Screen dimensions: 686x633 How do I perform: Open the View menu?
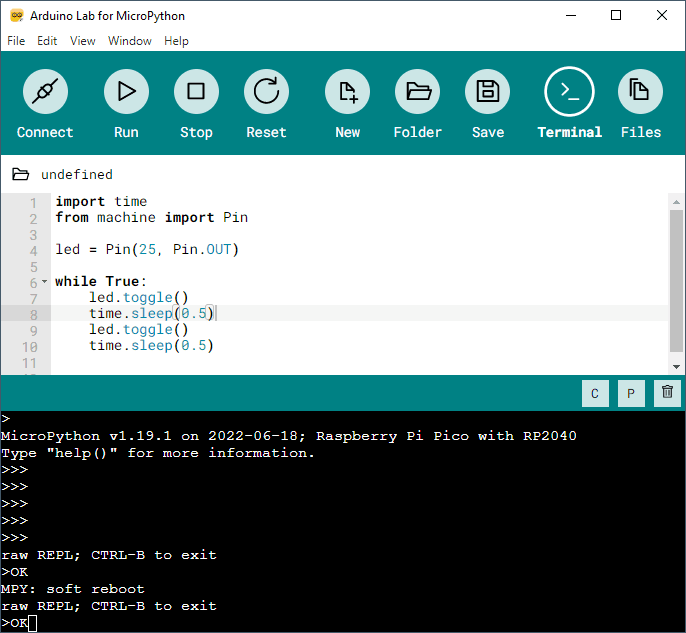[x=83, y=41]
